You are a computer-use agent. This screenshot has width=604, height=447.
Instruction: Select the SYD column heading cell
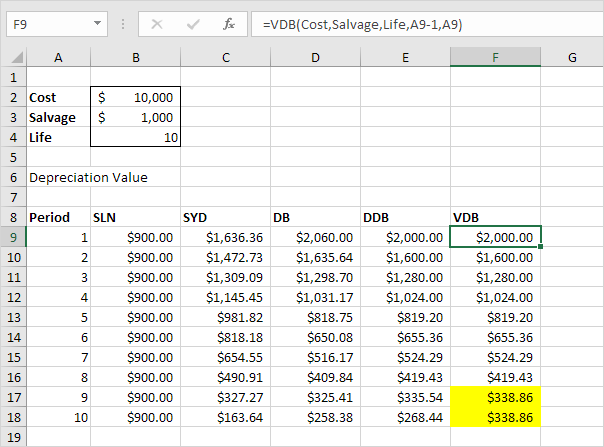pyautogui.click(x=224, y=217)
